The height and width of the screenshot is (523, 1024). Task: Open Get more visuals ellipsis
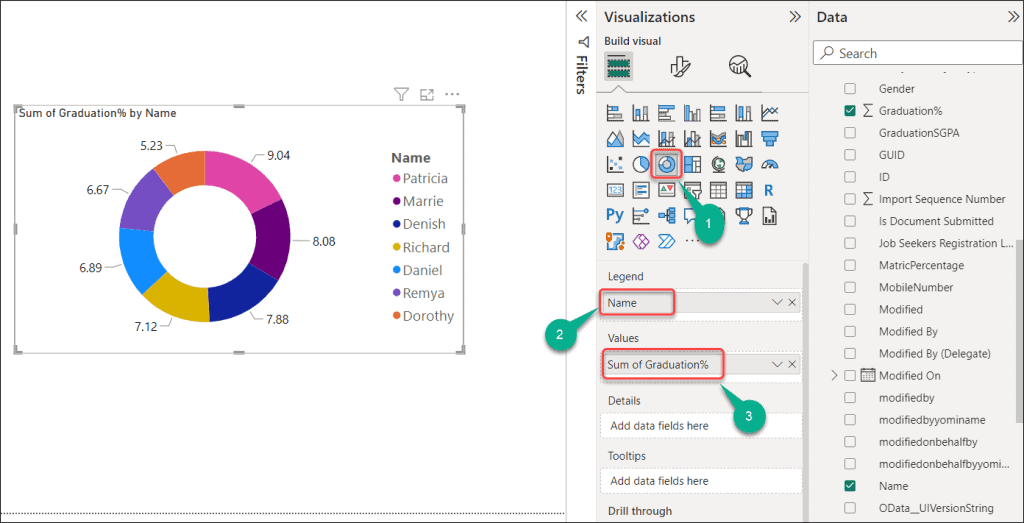[x=692, y=242]
